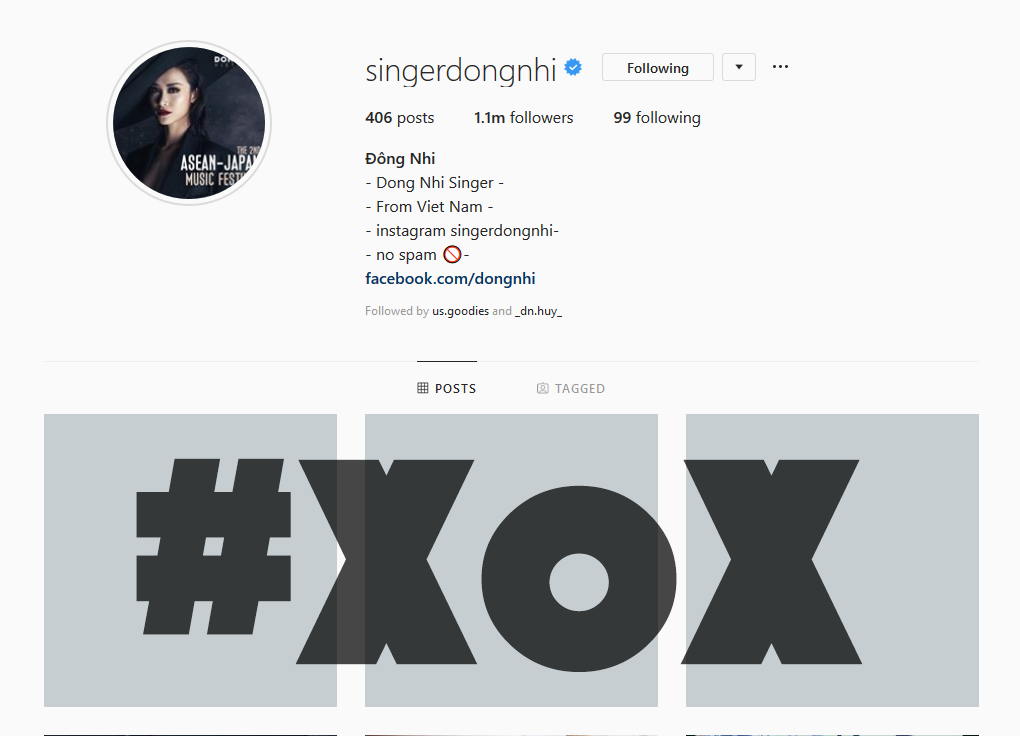Expand the suggested accounts dropdown arrow
The width and height of the screenshot is (1020, 736).
(739, 67)
